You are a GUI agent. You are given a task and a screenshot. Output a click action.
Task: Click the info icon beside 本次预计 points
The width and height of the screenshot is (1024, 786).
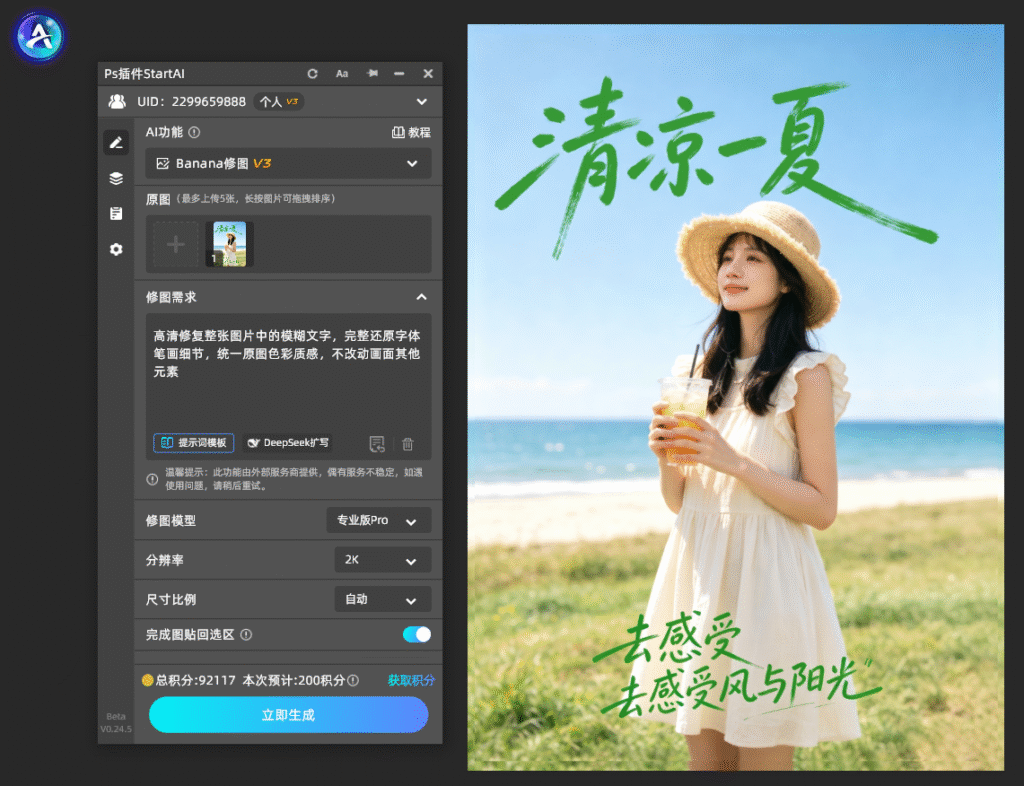pos(353,681)
